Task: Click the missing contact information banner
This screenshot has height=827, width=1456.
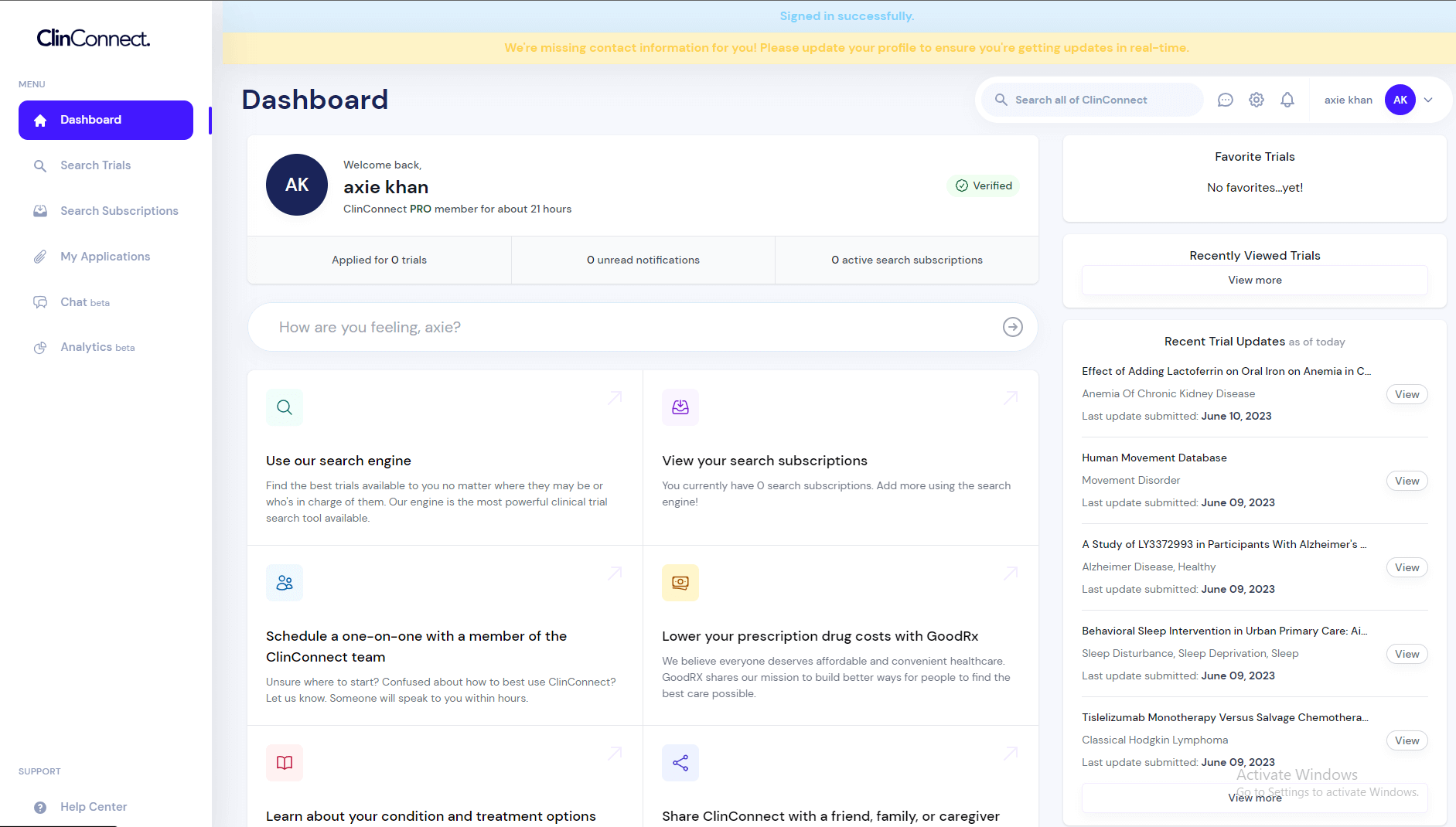Action: click(846, 48)
